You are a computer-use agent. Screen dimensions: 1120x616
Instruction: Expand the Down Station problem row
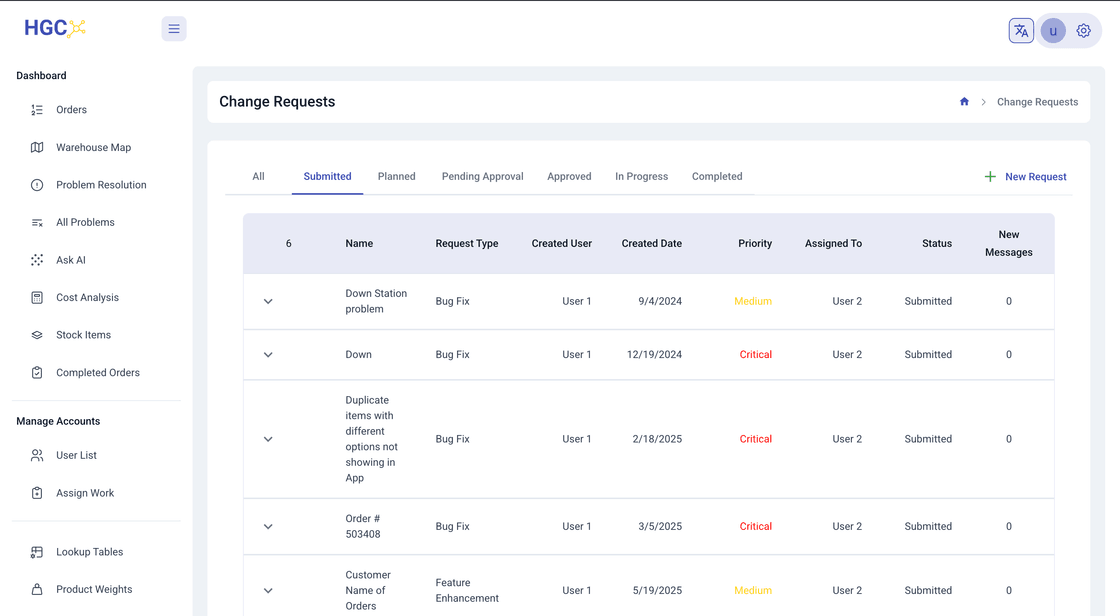(268, 302)
